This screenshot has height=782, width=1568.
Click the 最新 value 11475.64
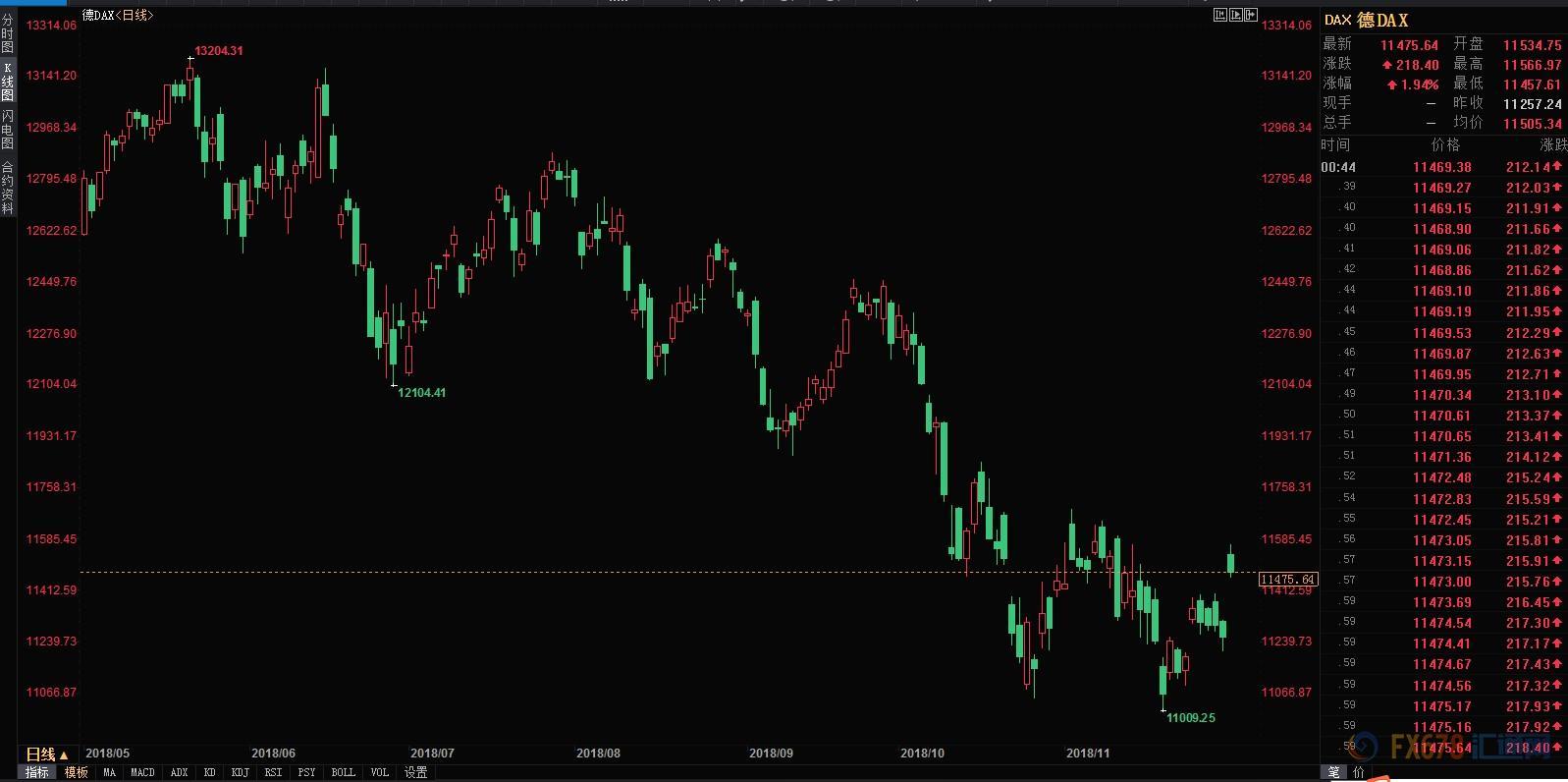click(x=1409, y=45)
